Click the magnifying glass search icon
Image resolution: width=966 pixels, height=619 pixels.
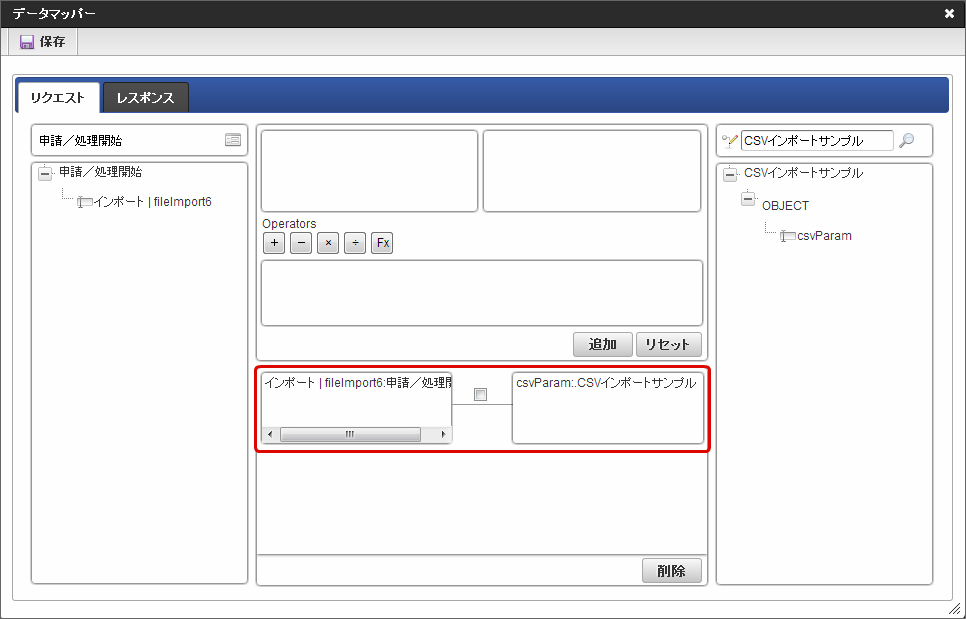(x=906, y=140)
